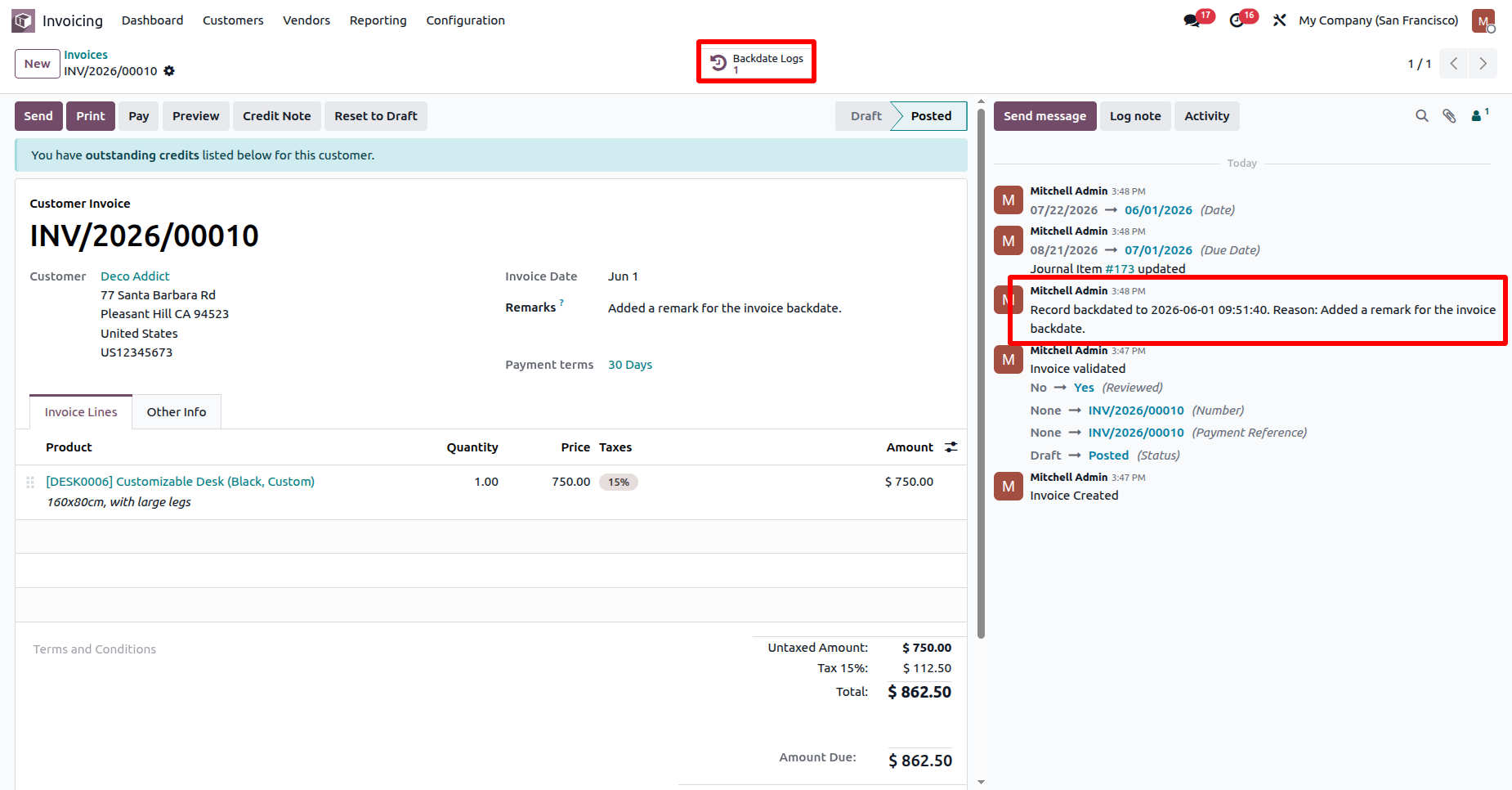Screen dimensions: 1512x790
Task: Schedule an Activity
Action: pos(1207,116)
